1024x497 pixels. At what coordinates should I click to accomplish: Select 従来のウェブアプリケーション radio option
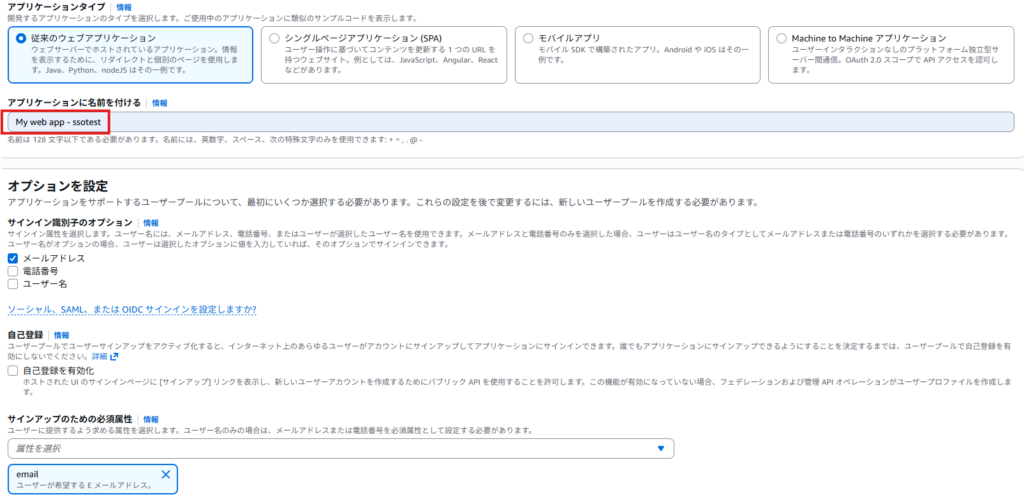pyautogui.click(x=20, y=37)
